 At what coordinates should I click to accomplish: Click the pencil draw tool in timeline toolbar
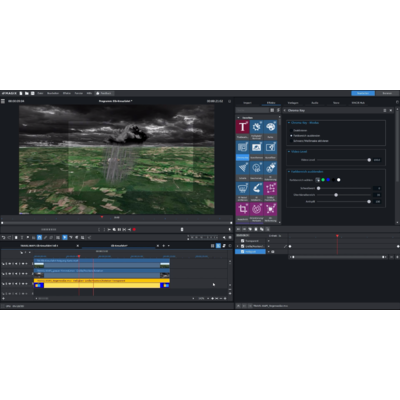[46, 237]
